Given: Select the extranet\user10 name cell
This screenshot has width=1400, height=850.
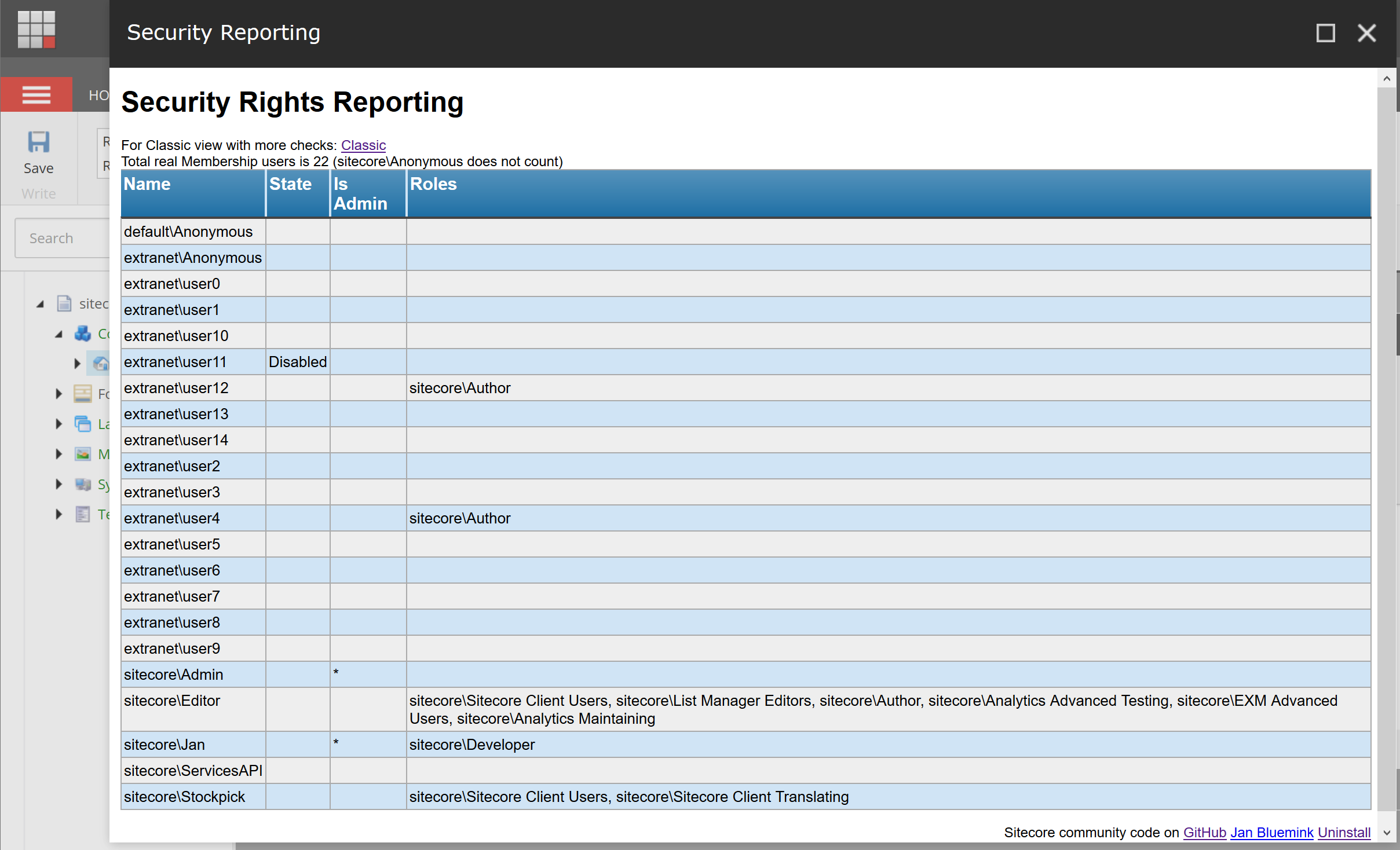Looking at the screenshot, I should click(193, 336).
